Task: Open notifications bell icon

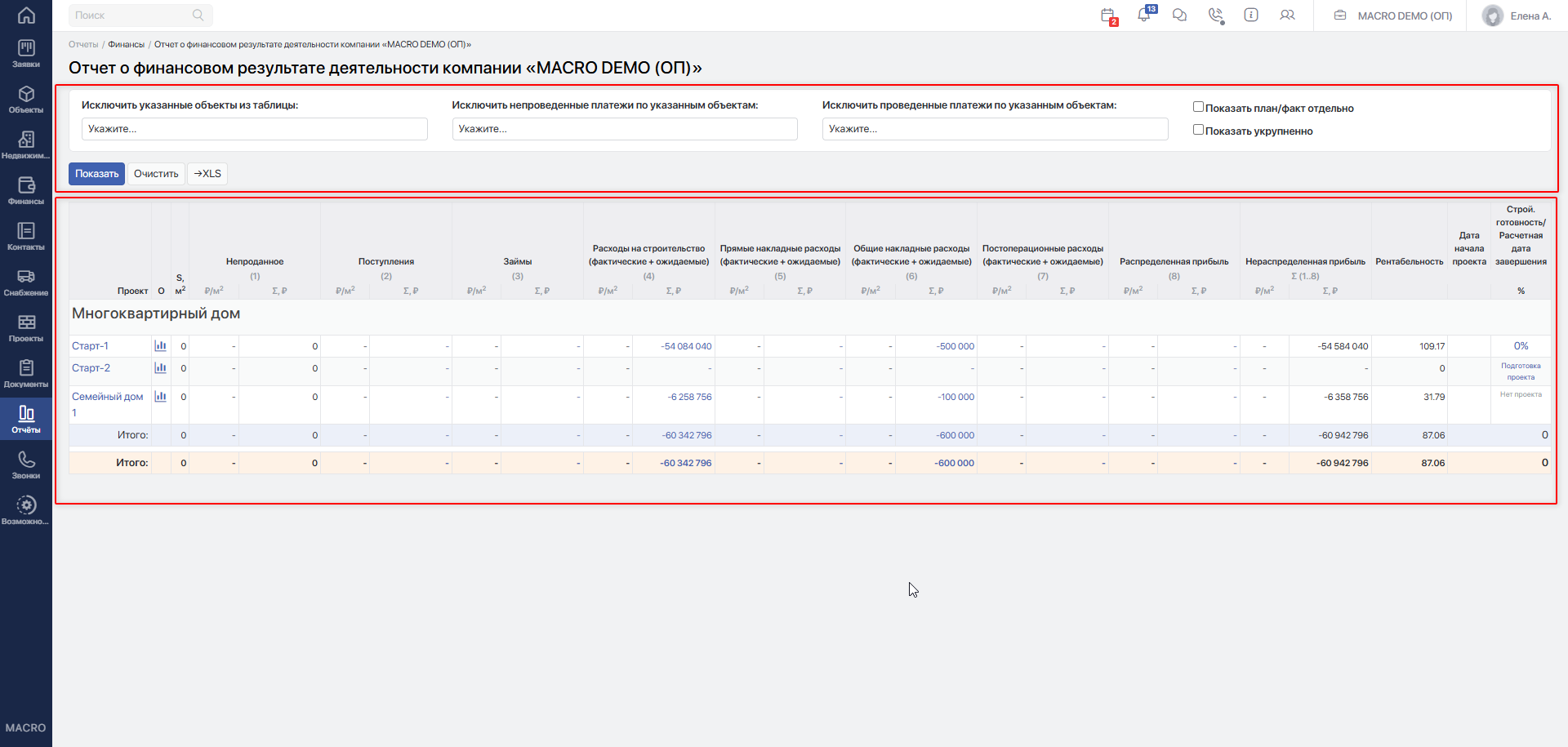Action: tap(1144, 15)
